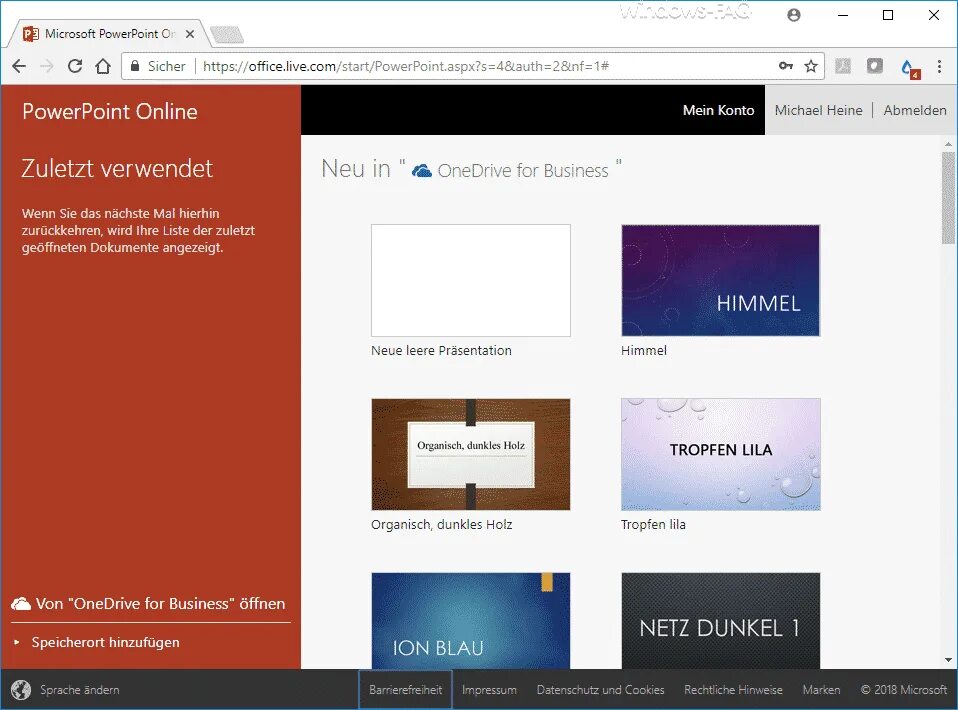
Task: Click the secure lock icon in address bar
Action: pyautogui.click(x=135, y=66)
